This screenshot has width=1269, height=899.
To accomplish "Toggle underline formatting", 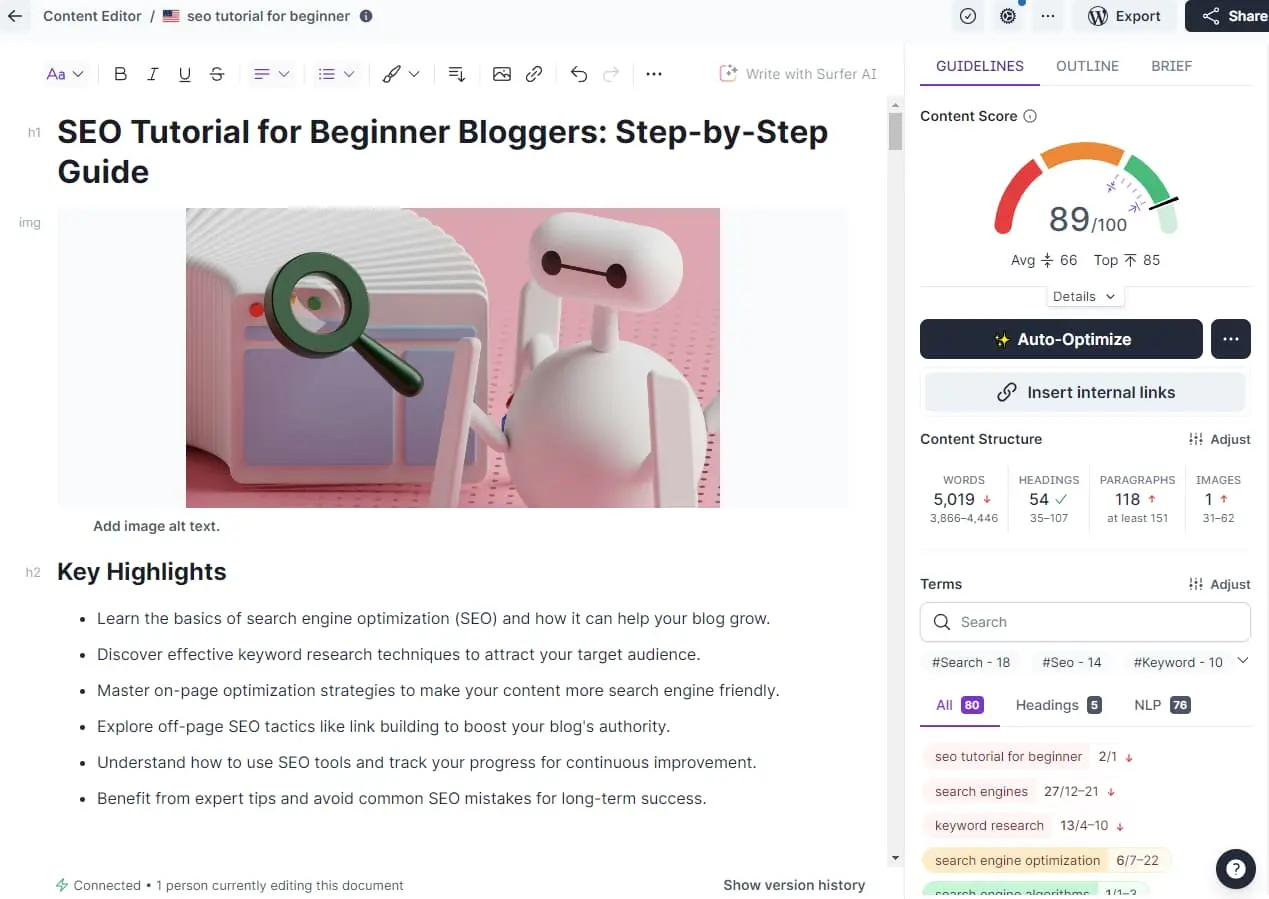I will (184, 74).
